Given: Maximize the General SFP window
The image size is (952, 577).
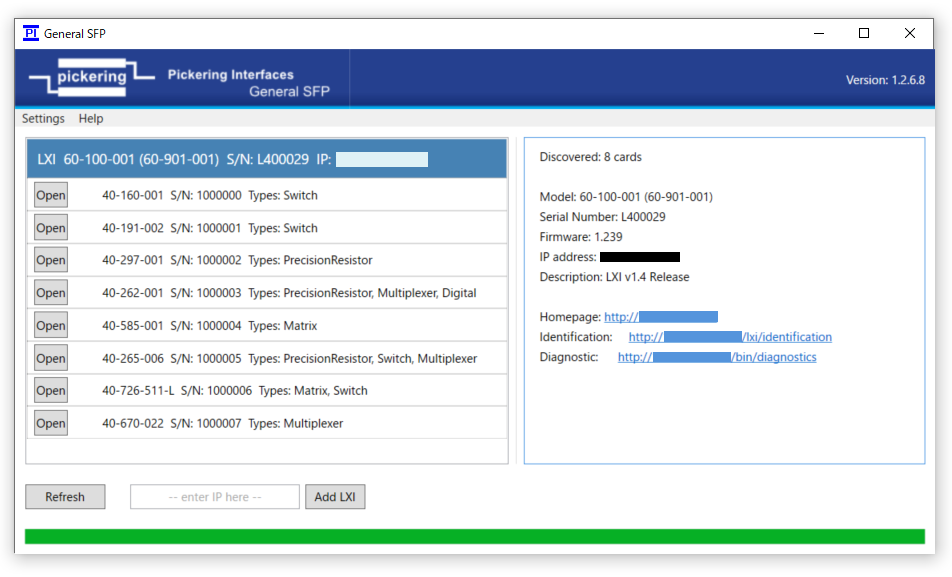Looking at the screenshot, I should pyautogui.click(x=864, y=33).
